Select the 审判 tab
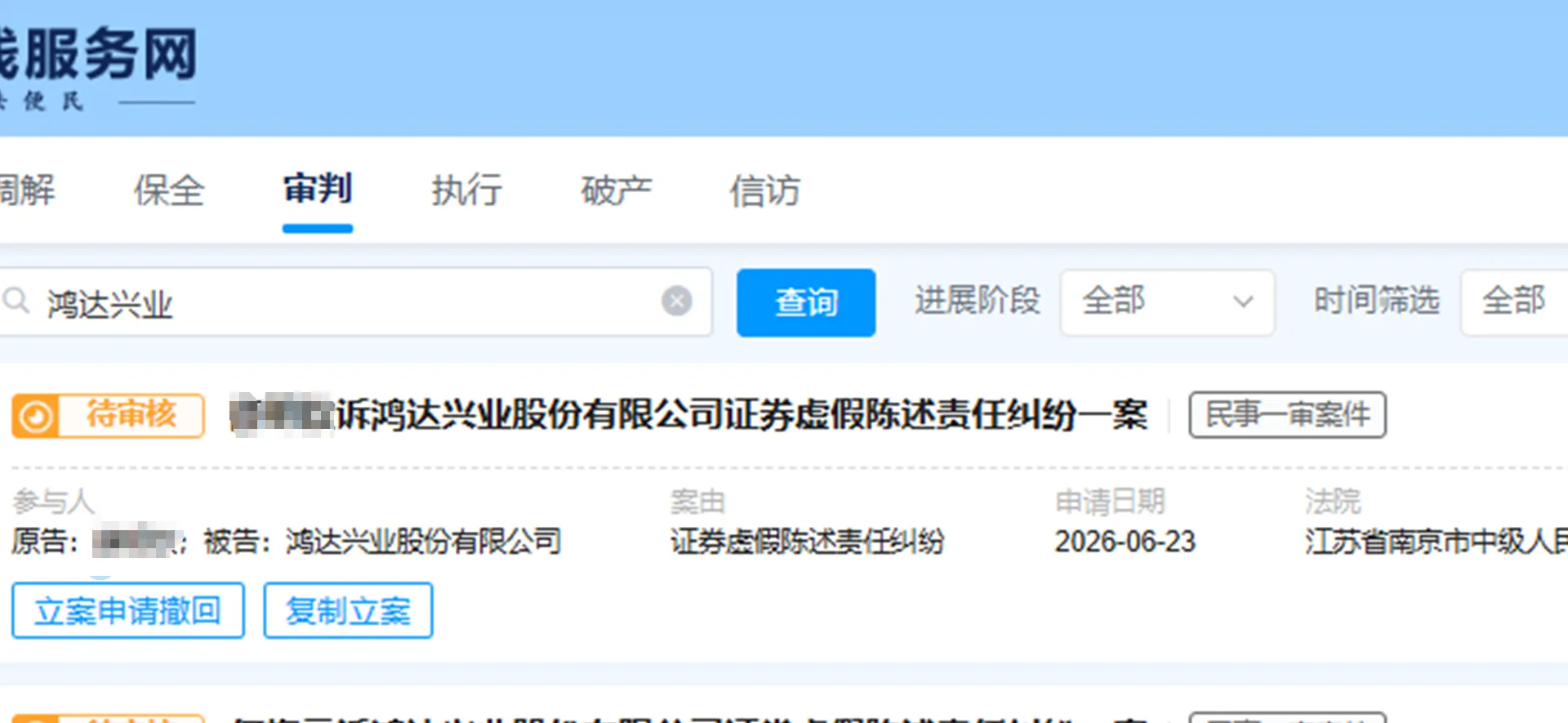The image size is (1568, 723). coord(317,190)
